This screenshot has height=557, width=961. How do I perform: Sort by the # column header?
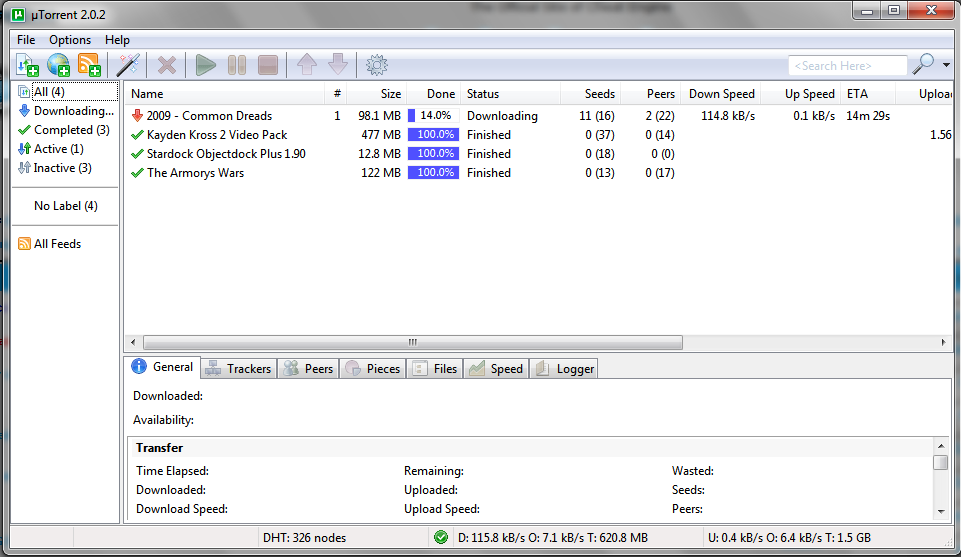click(335, 94)
